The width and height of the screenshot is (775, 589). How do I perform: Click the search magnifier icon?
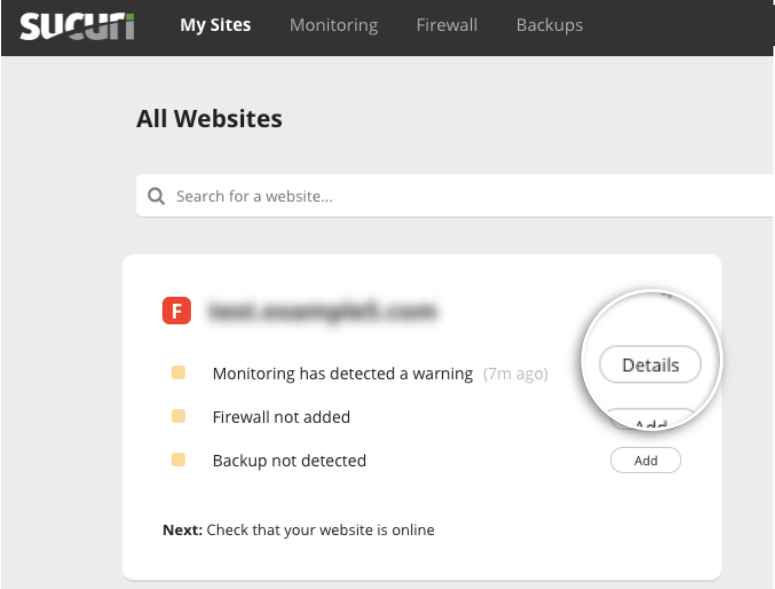click(x=156, y=196)
